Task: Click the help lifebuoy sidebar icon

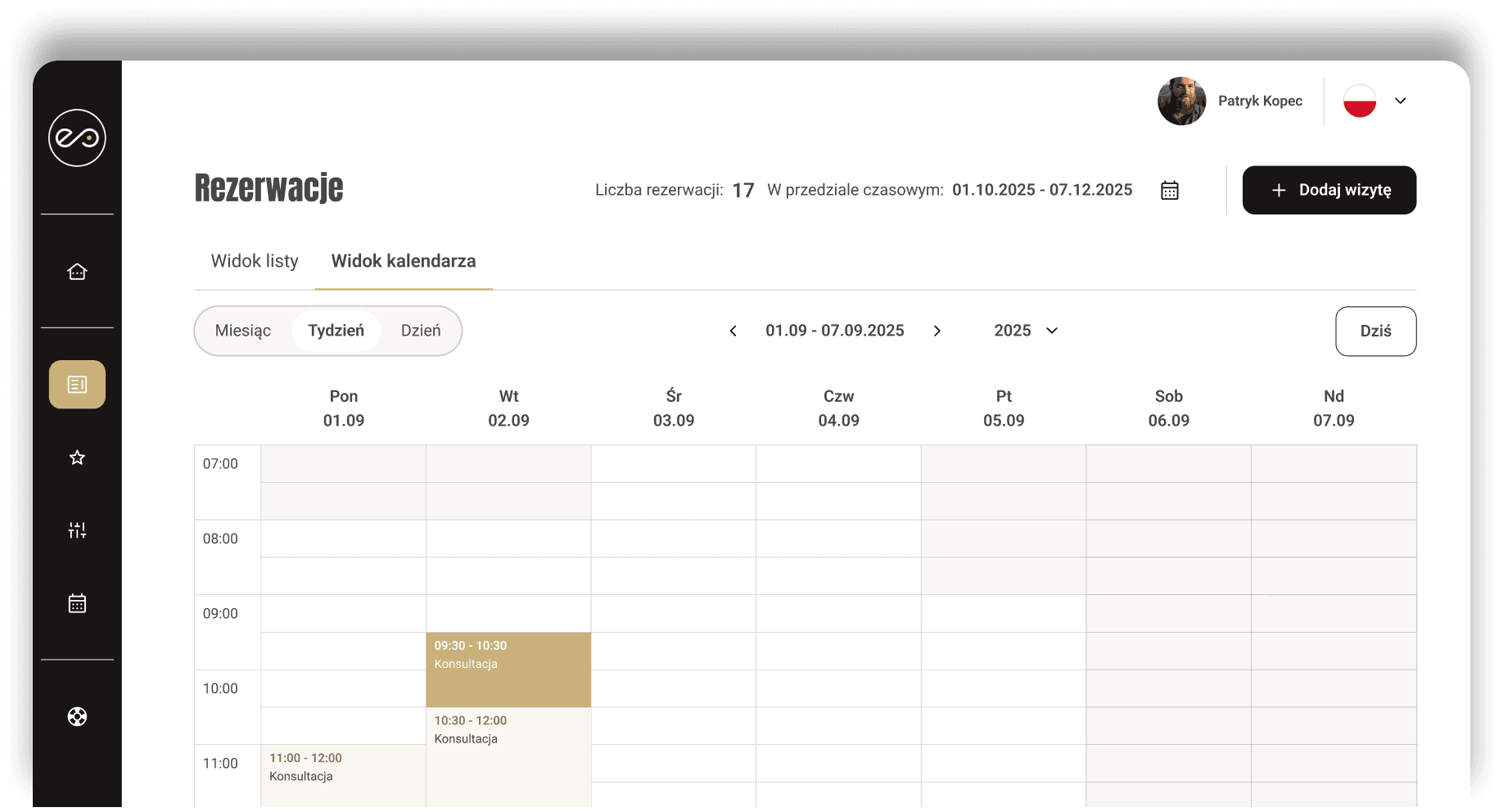Action: coord(77,717)
